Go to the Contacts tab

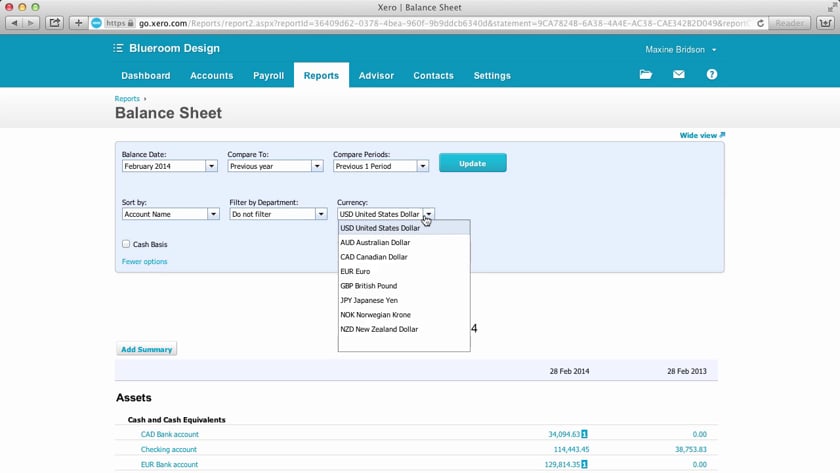pyautogui.click(x=433, y=76)
